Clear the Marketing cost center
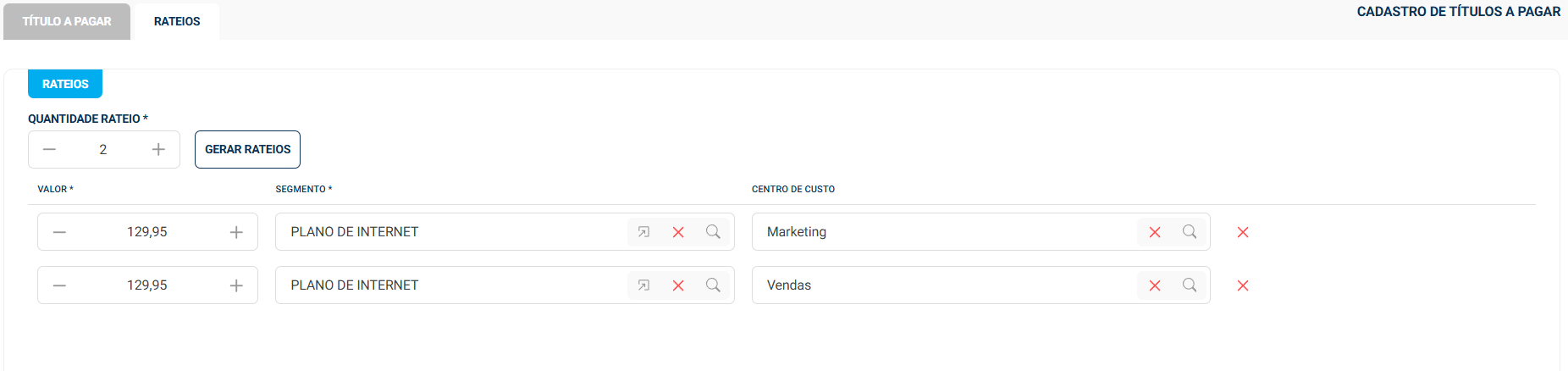Image resolution: width=1568 pixels, height=371 pixels. tap(1155, 232)
